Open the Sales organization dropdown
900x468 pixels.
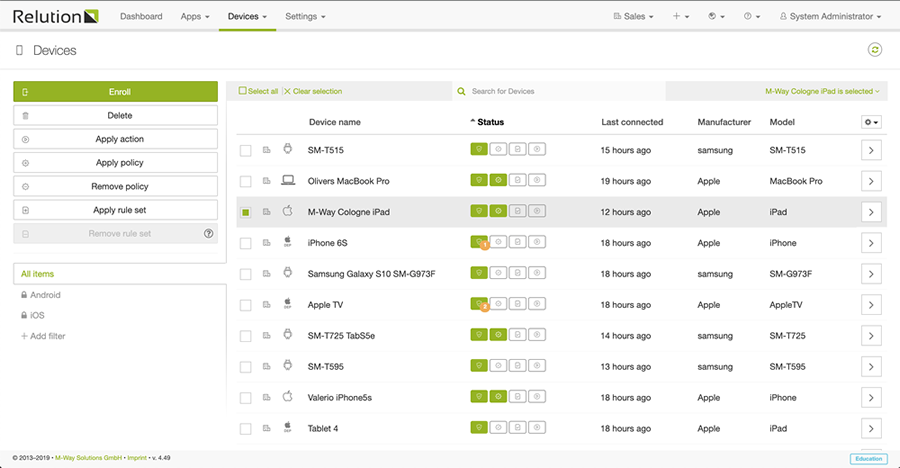pyautogui.click(x=634, y=17)
